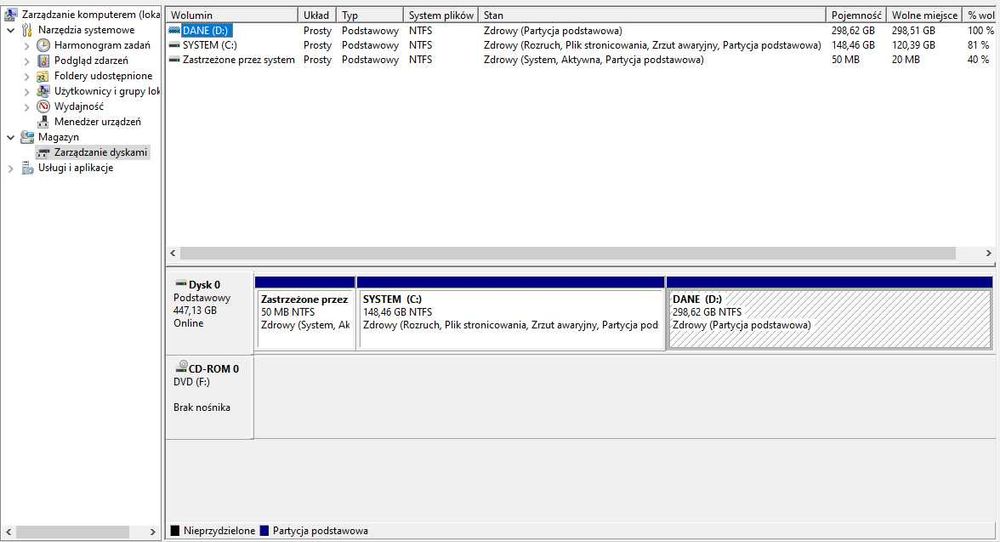Viewport: 1000px width, 542px height.
Task: Click the volume list horizontal scrollbar thumb
Action: click(568, 253)
